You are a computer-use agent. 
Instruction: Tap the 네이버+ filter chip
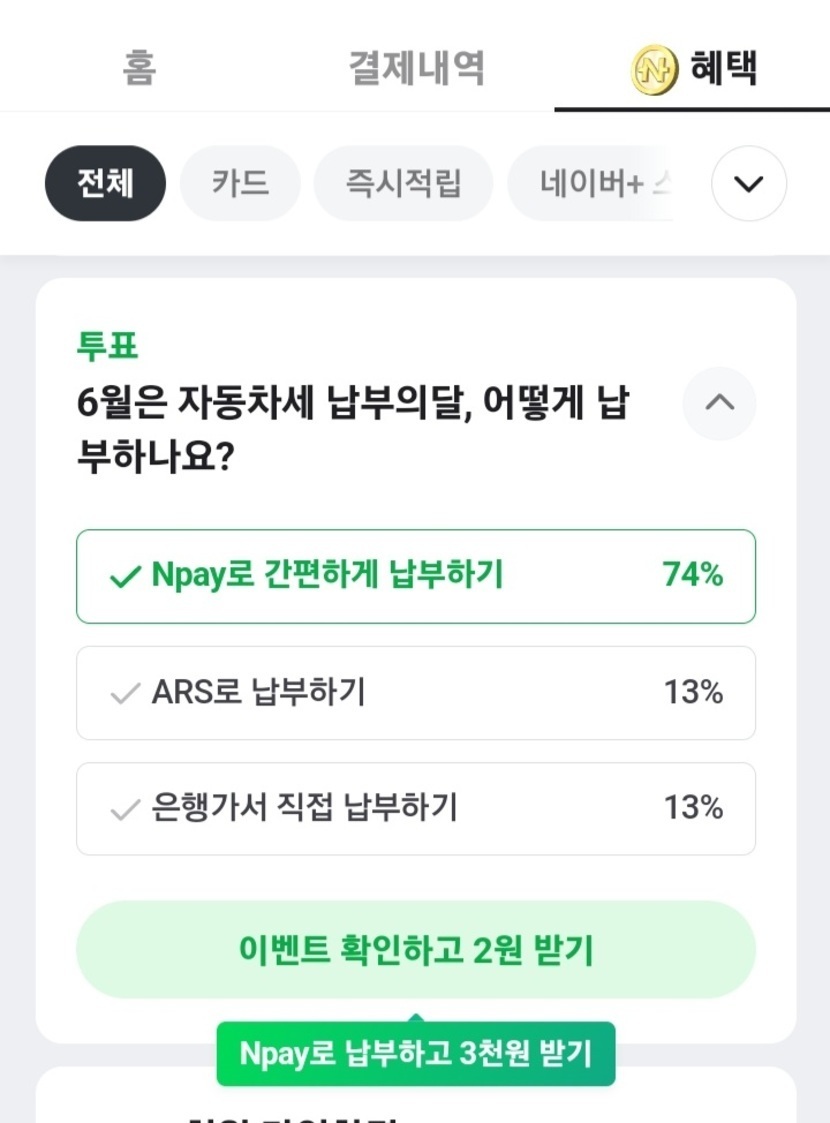pos(590,183)
